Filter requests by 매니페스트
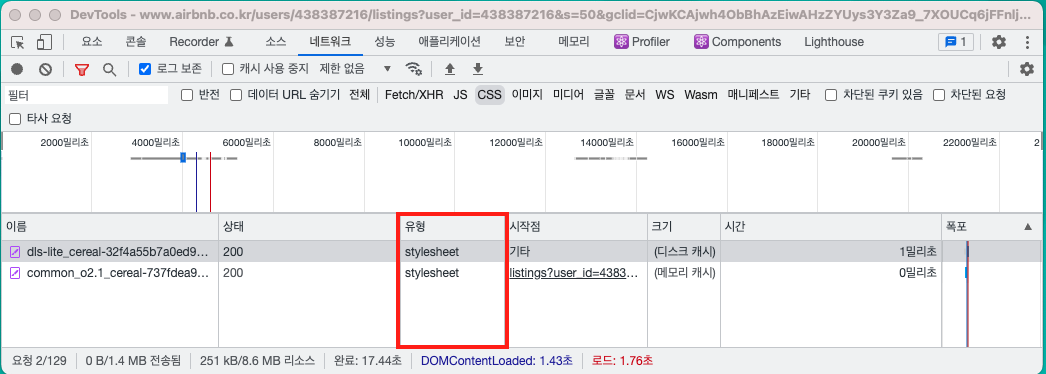The image size is (1046, 374). pyautogui.click(x=753, y=95)
